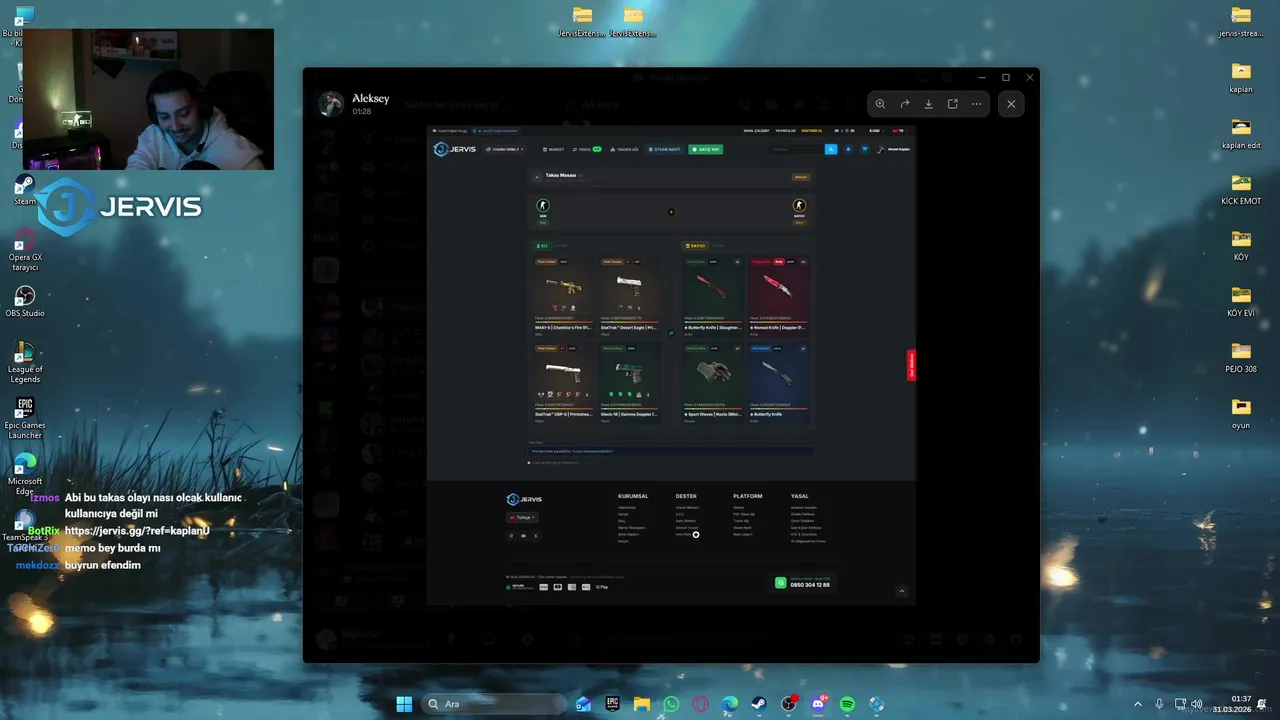Focus the taskbar Ara search box
Image resolution: width=1280 pixels, height=720 pixels.
(493, 704)
